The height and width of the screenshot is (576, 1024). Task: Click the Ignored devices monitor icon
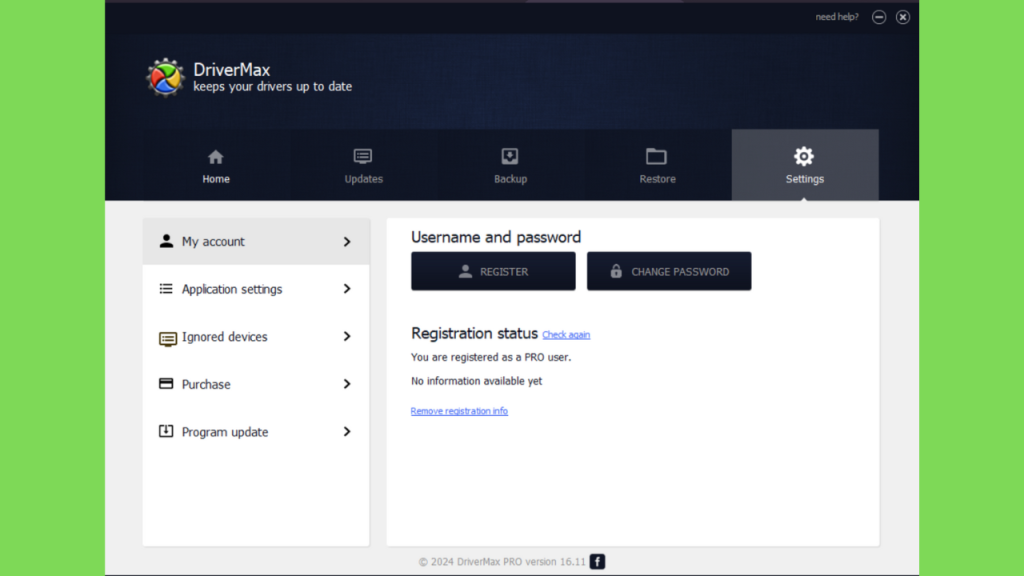pos(167,338)
